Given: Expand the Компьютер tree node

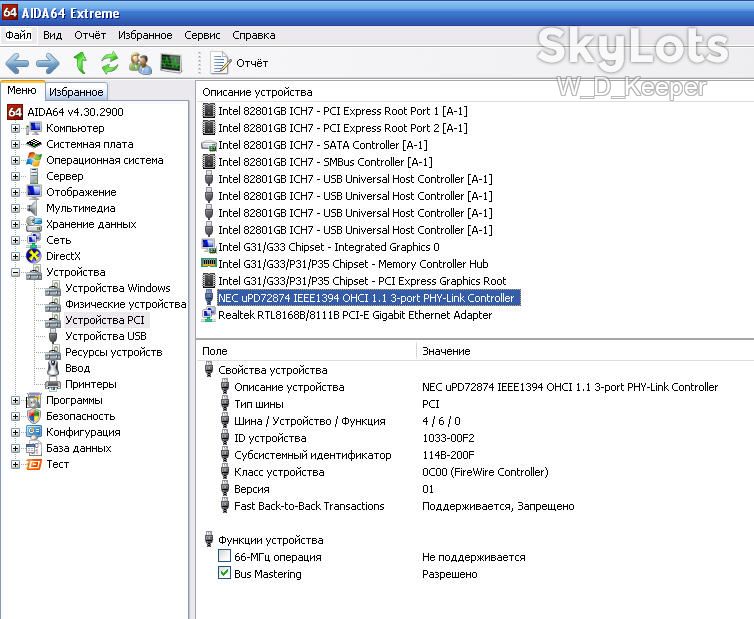Looking at the screenshot, I should 15,128.
